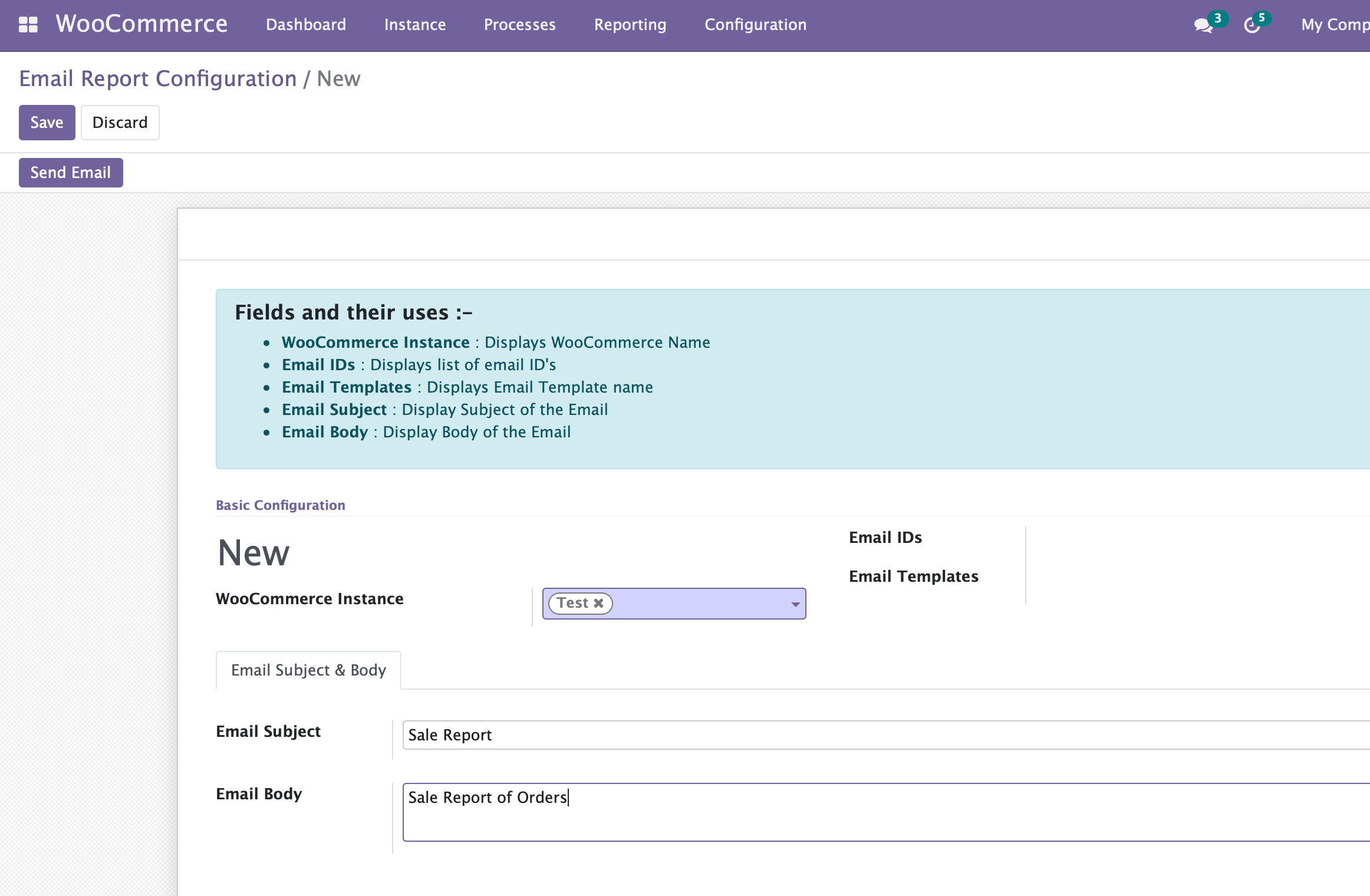Open the Configuration menu
The height and width of the screenshot is (896, 1370).
(755, 25)
